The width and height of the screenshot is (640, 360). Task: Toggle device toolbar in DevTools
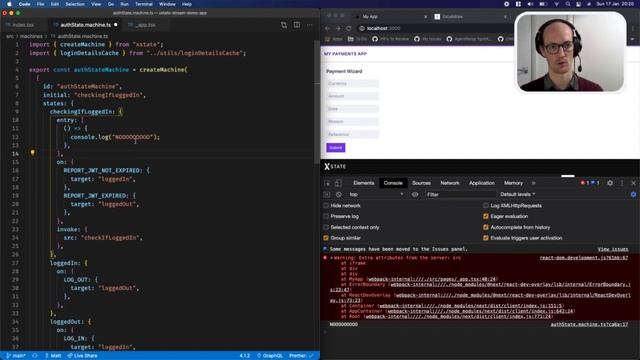coord(338,183)
